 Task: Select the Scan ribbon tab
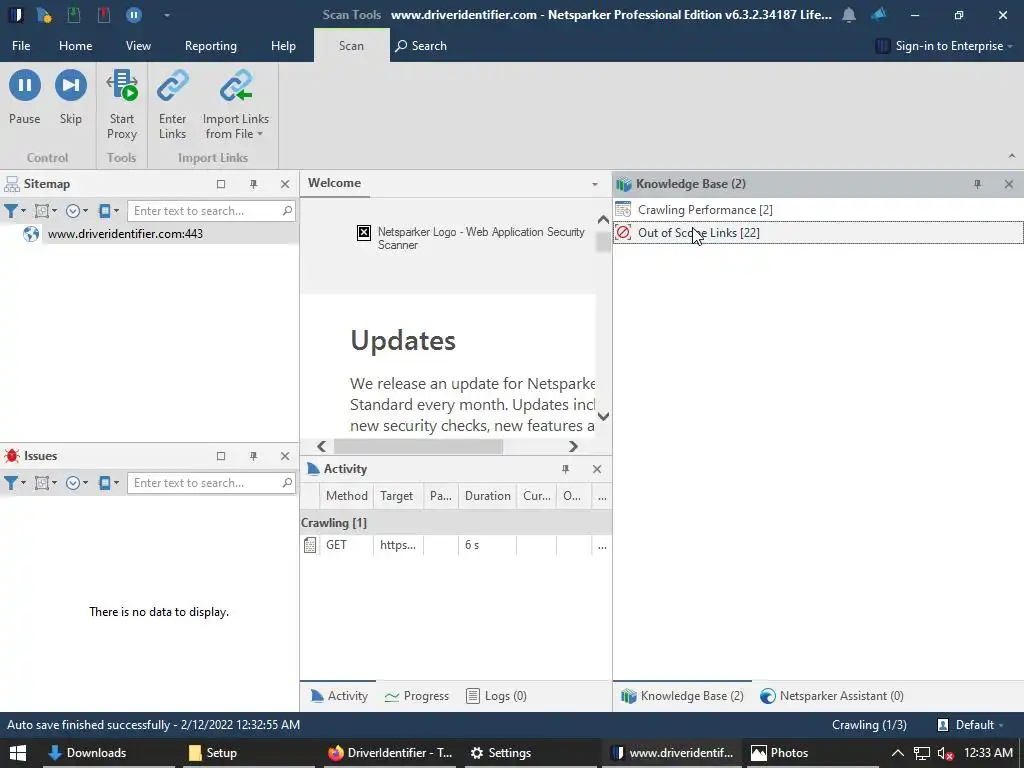[x=351, y=46]
